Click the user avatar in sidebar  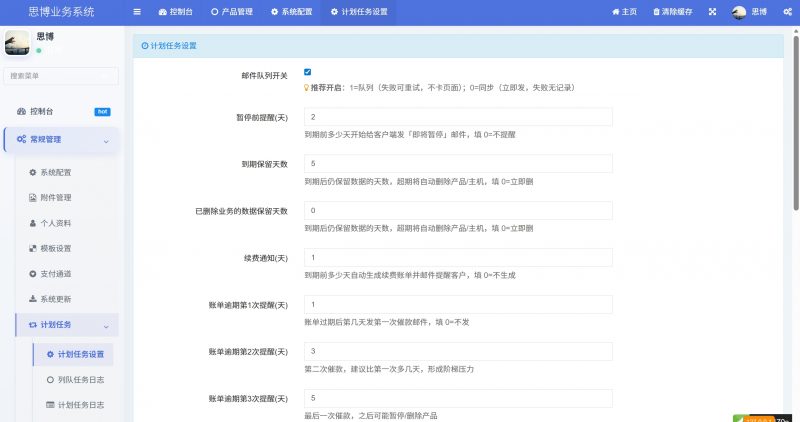pyautogui.click(x=17, y=42)
